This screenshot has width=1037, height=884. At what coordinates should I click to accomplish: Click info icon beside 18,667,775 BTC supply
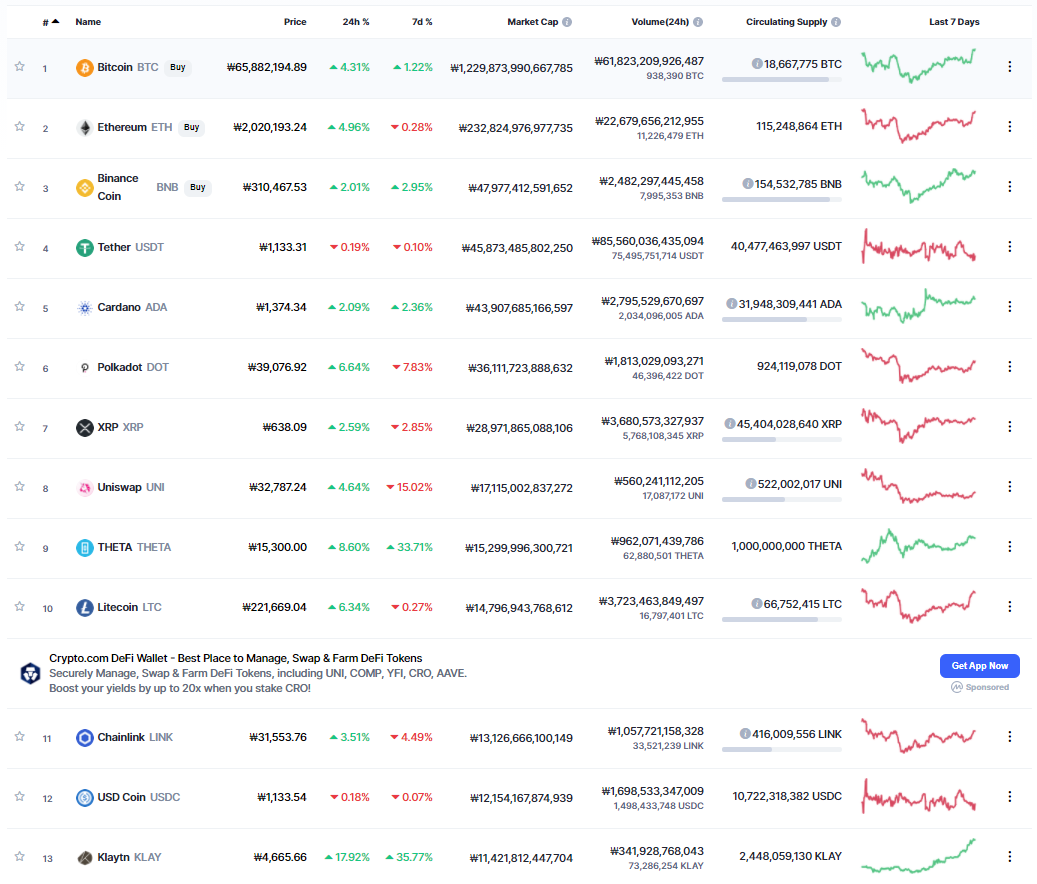point(757,64)
